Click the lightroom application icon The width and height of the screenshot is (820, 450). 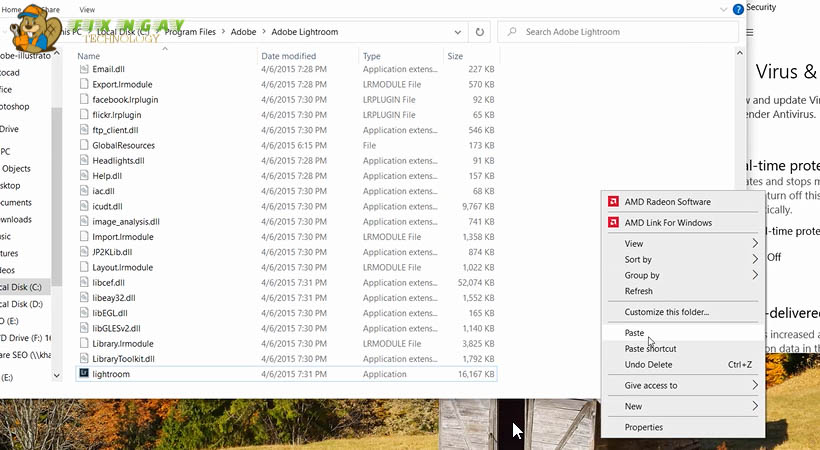click(x=84, y=374)
